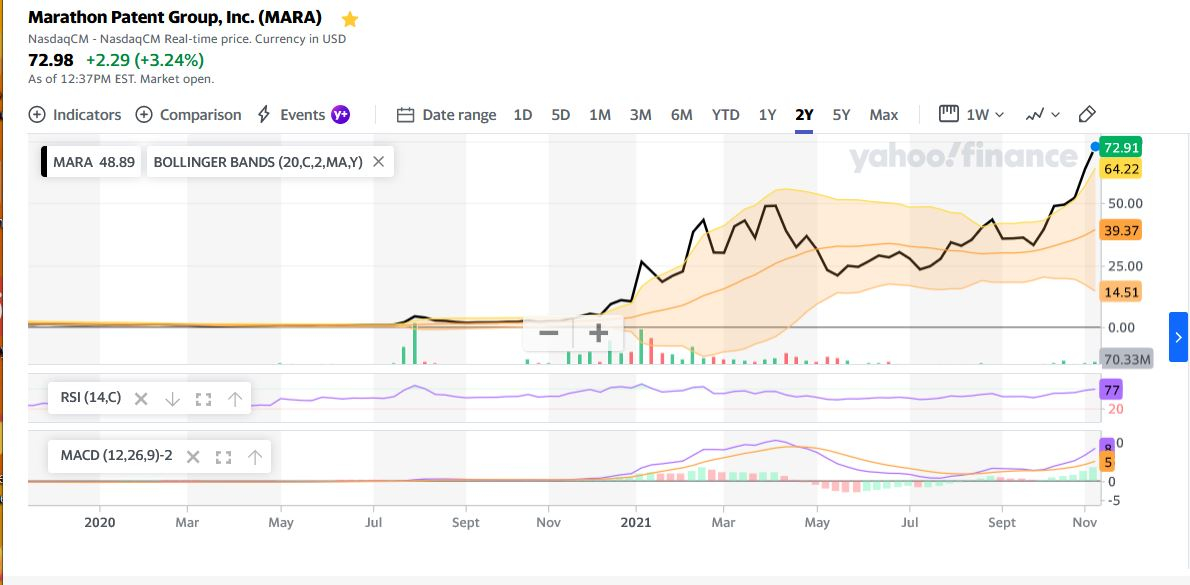Viewport: 1190px width, 585px height.
Task: Select the YTD range tab
Action: coord(726,115)
